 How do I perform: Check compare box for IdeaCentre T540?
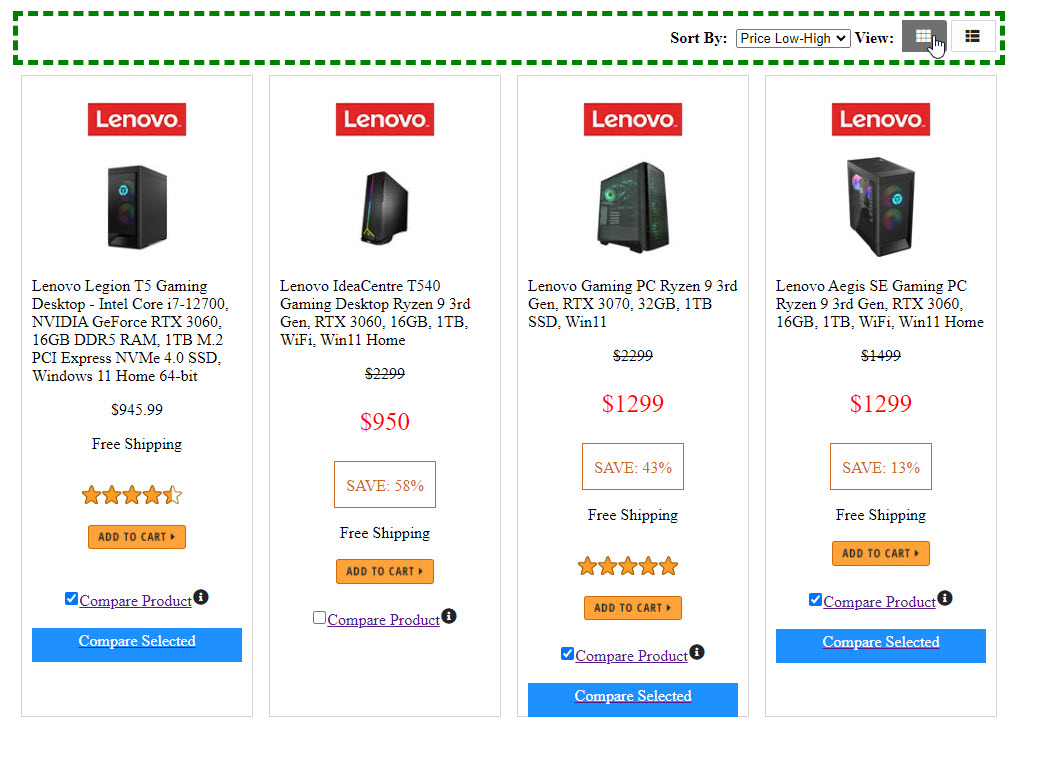(x=319, y=618)
